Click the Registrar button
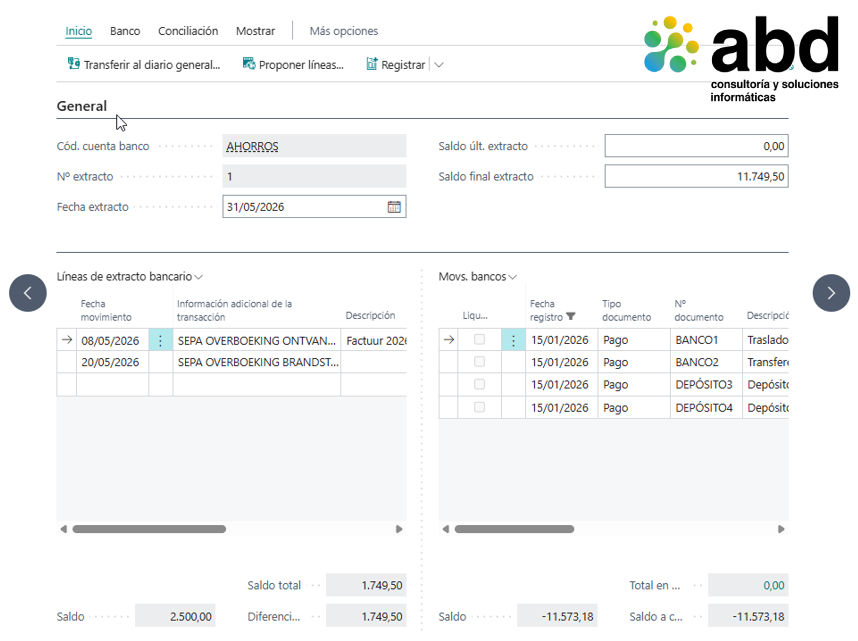Image resolution: width=858 pixels, height=641 pixels. 396,65
